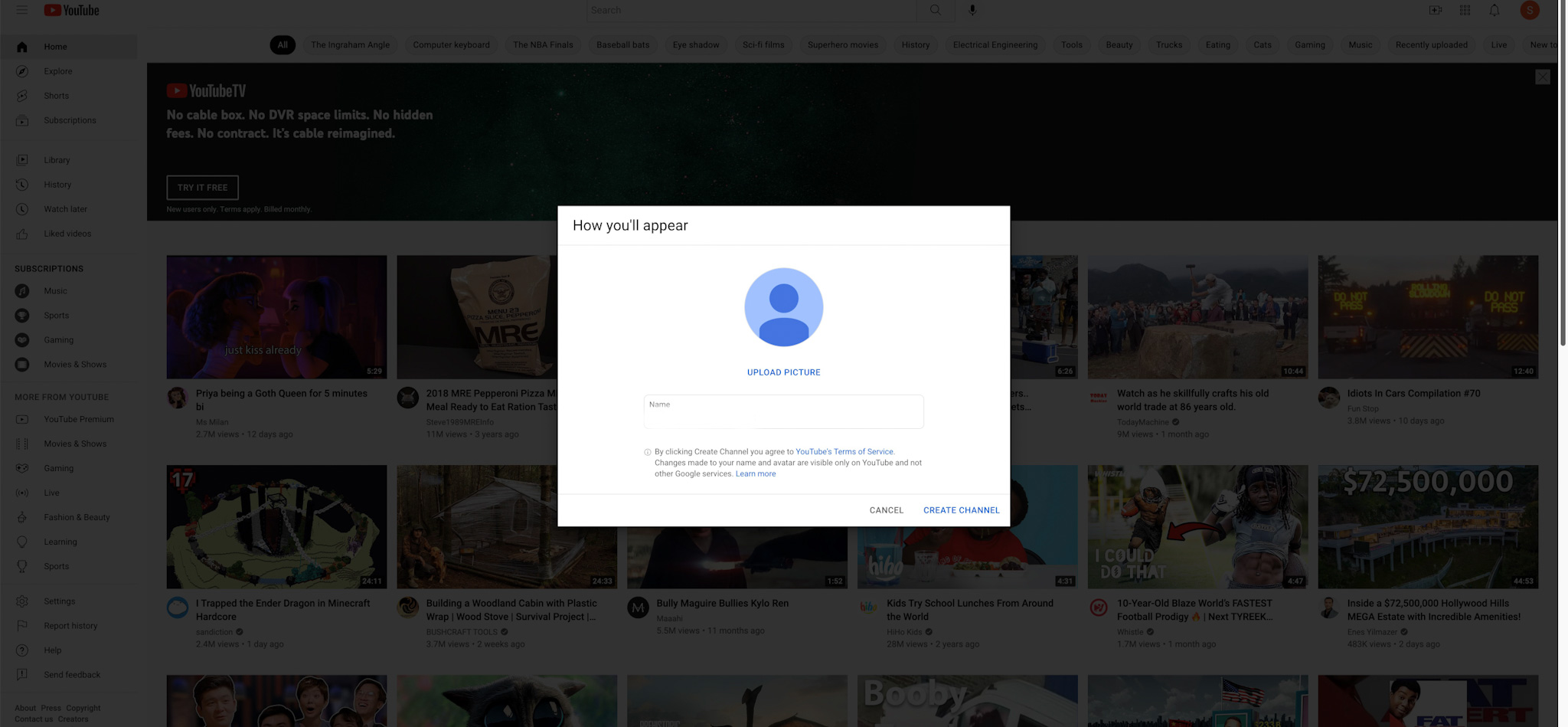
Task: Open Gaming under Subscriptions
Action: (69, 340)
